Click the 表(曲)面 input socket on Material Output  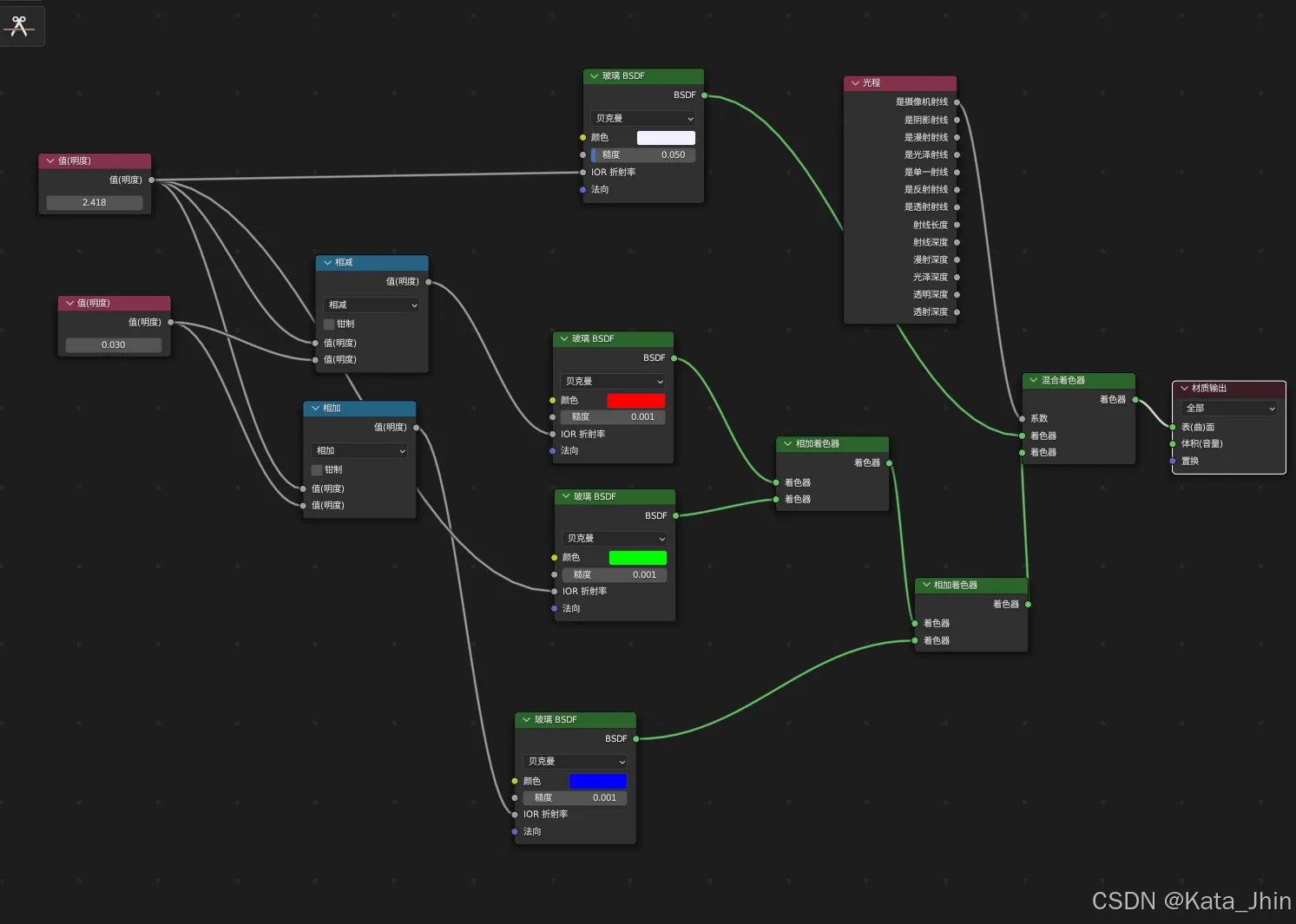(x=1172, y=427)
